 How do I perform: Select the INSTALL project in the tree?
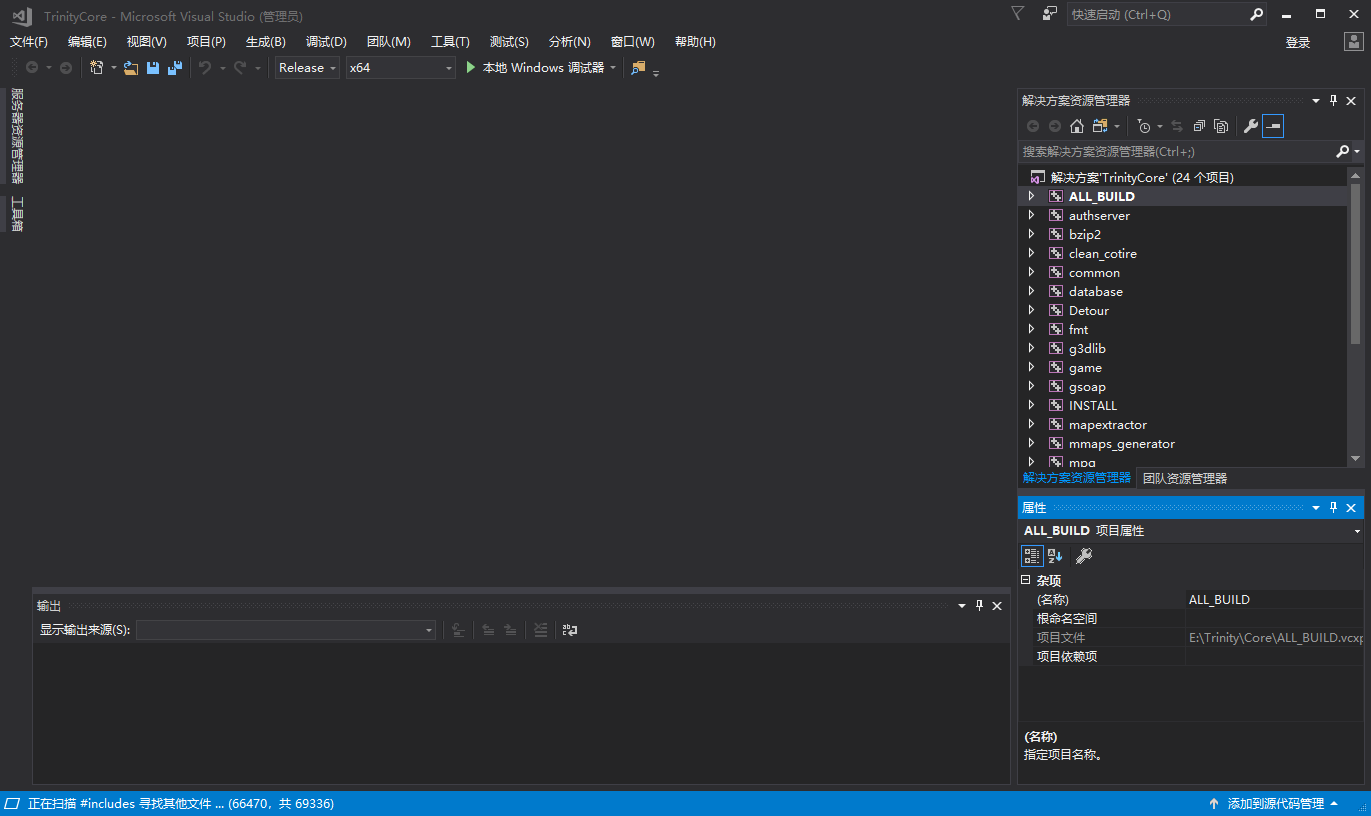1093,406
